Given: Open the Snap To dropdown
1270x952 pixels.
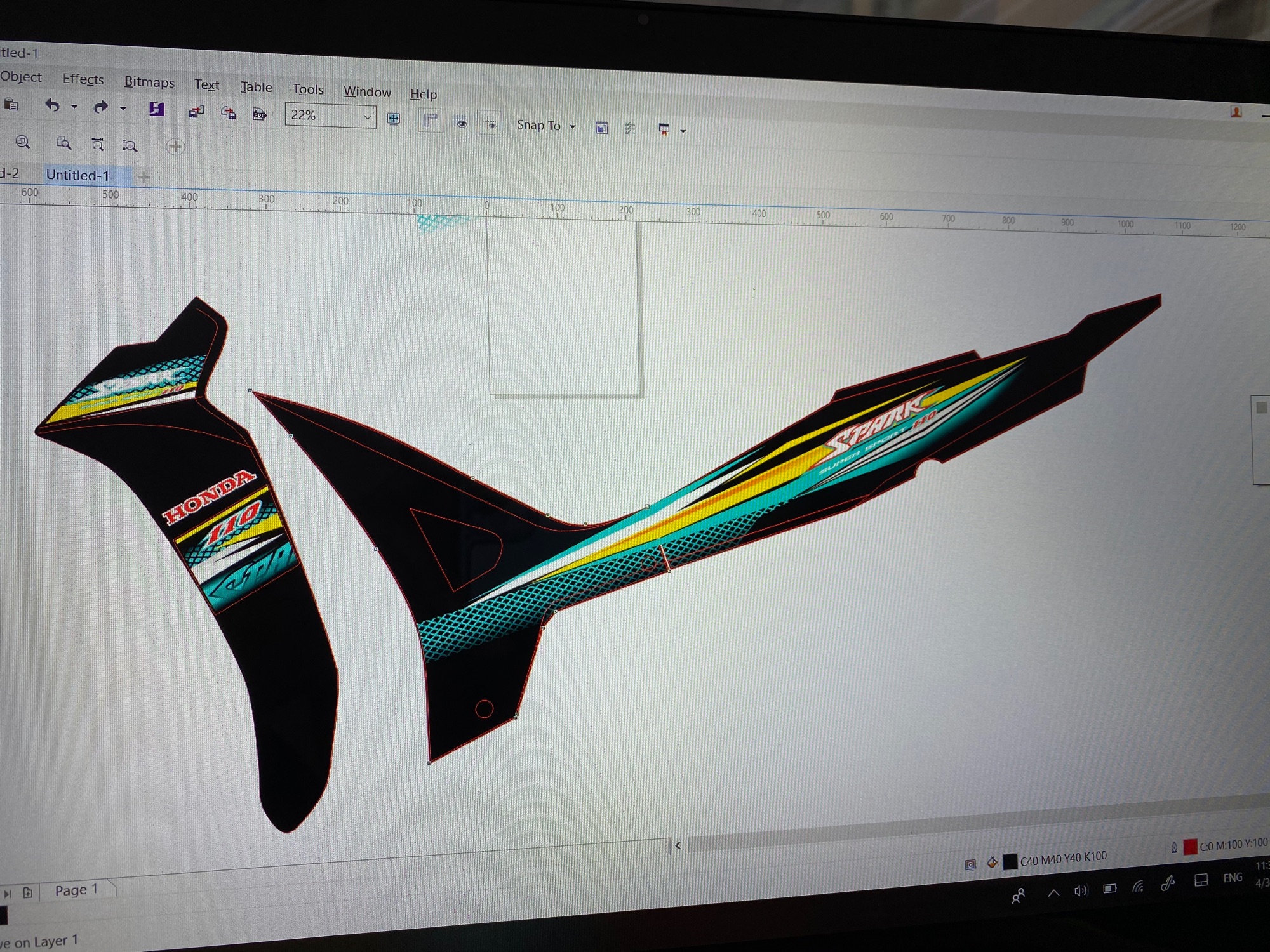Looking at the screenshot, I should coord(546,125).
